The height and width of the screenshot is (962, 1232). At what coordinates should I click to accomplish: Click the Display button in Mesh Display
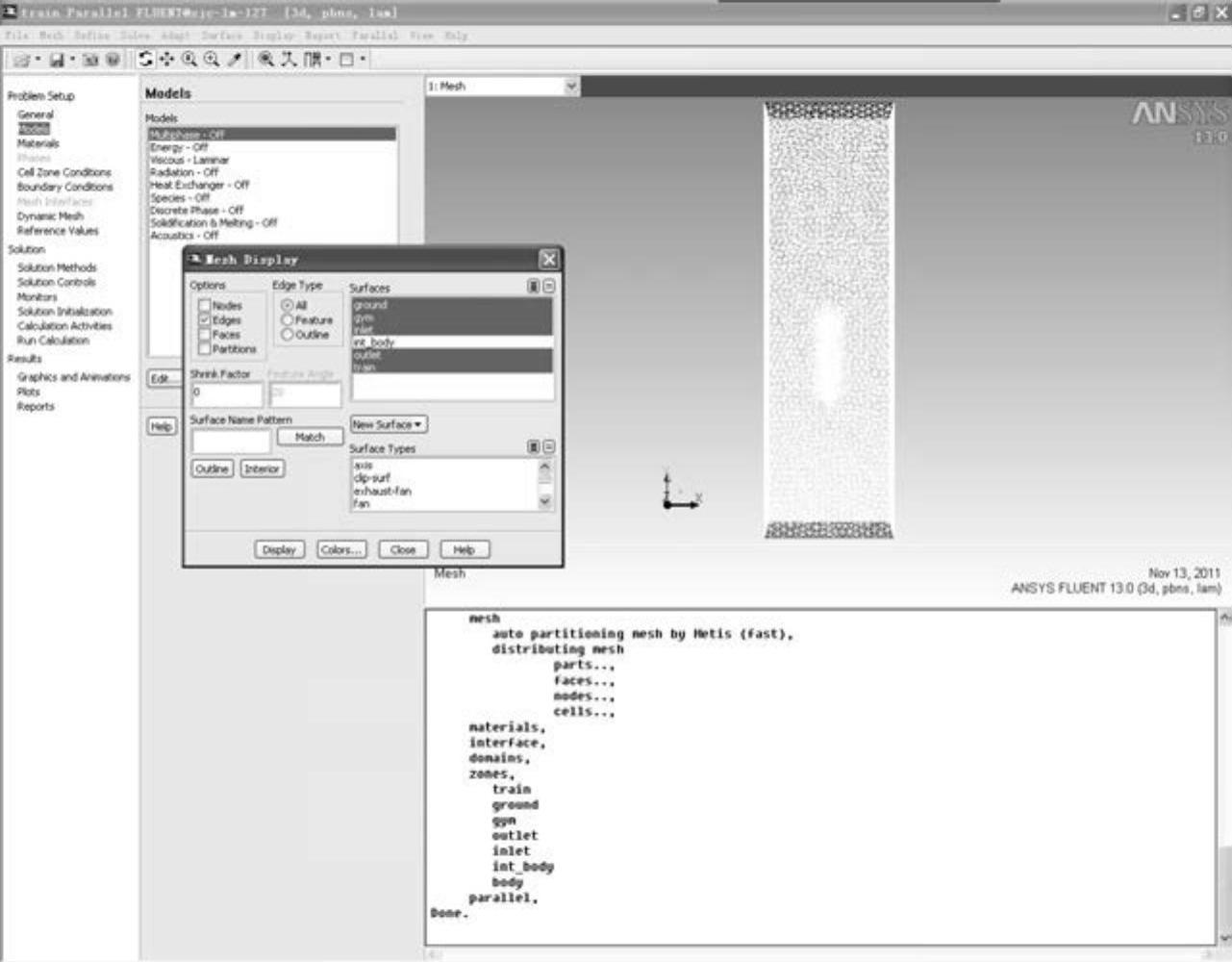tap(279, 549)
